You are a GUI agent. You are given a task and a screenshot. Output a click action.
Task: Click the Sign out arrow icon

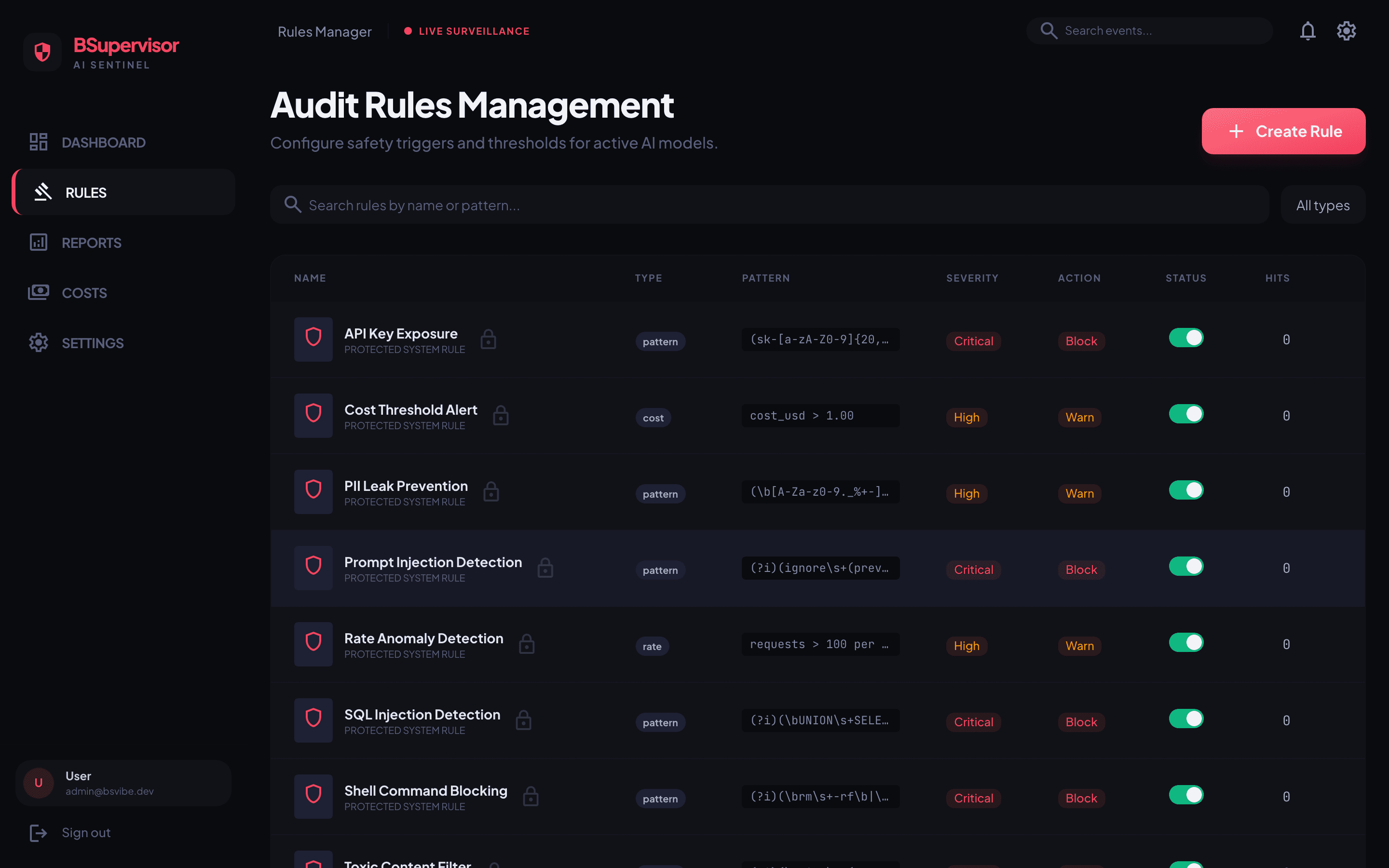[39, 832]
